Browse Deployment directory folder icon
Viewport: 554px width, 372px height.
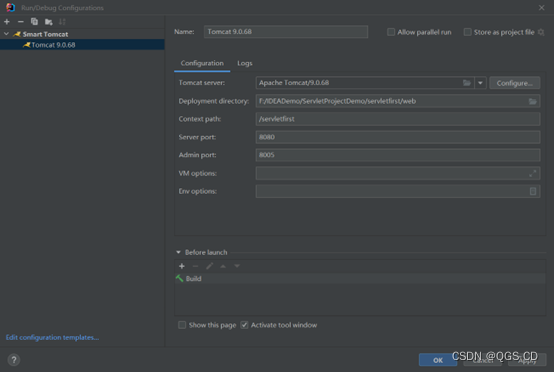pos(532,101)
